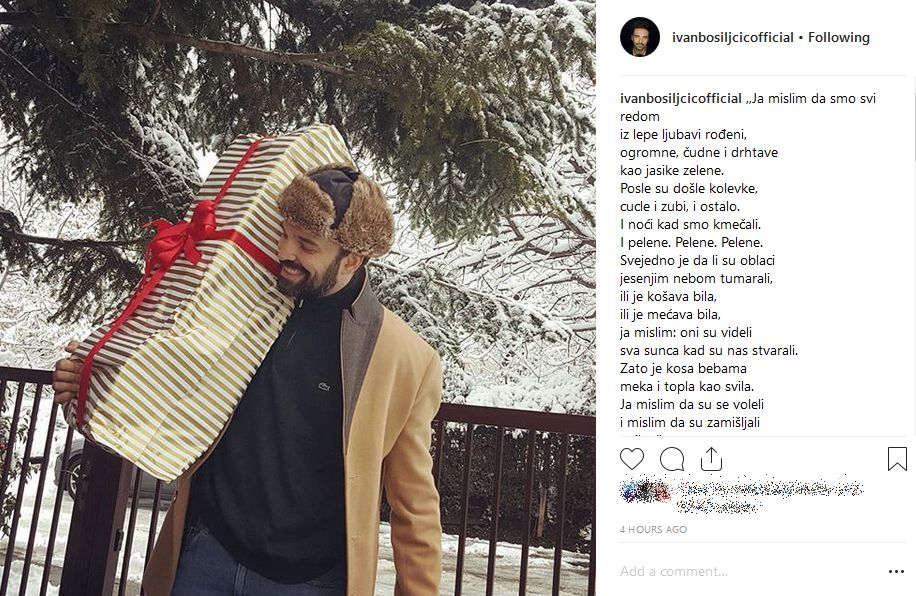Open comments via speech bubble icon
916x596 pixels.
[x=672, y=459]
